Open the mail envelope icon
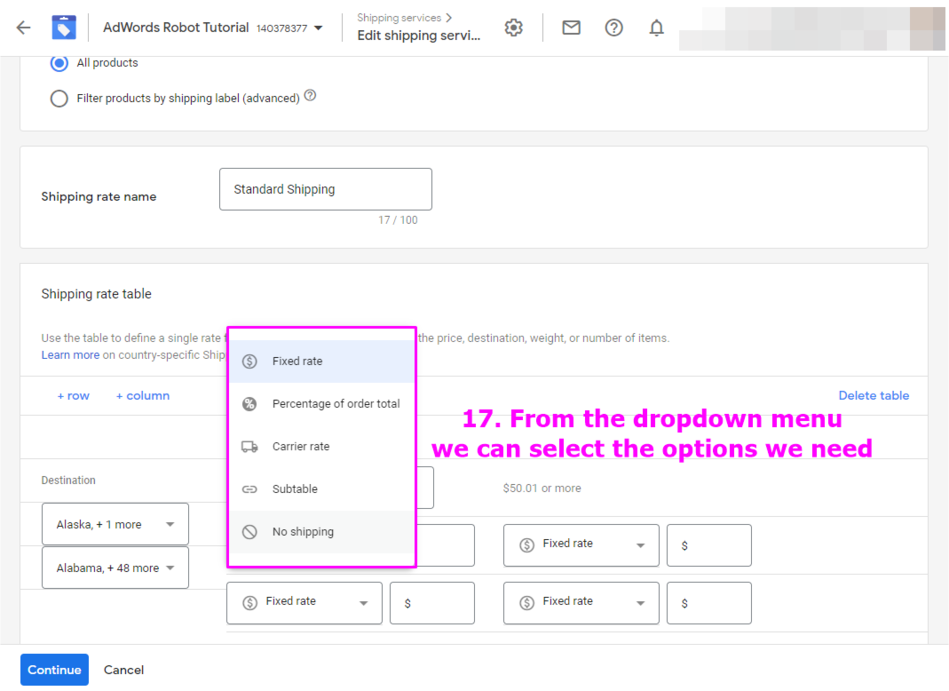949x691 pixels. (571, 28)
